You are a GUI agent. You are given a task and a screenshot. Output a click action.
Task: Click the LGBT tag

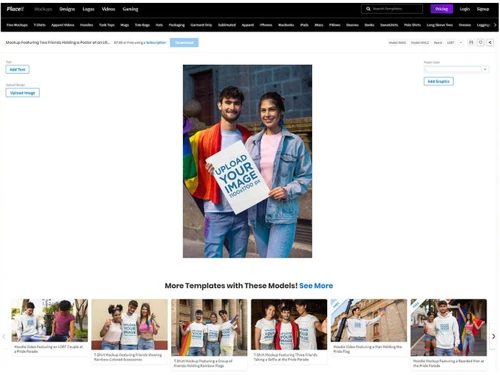450,43
